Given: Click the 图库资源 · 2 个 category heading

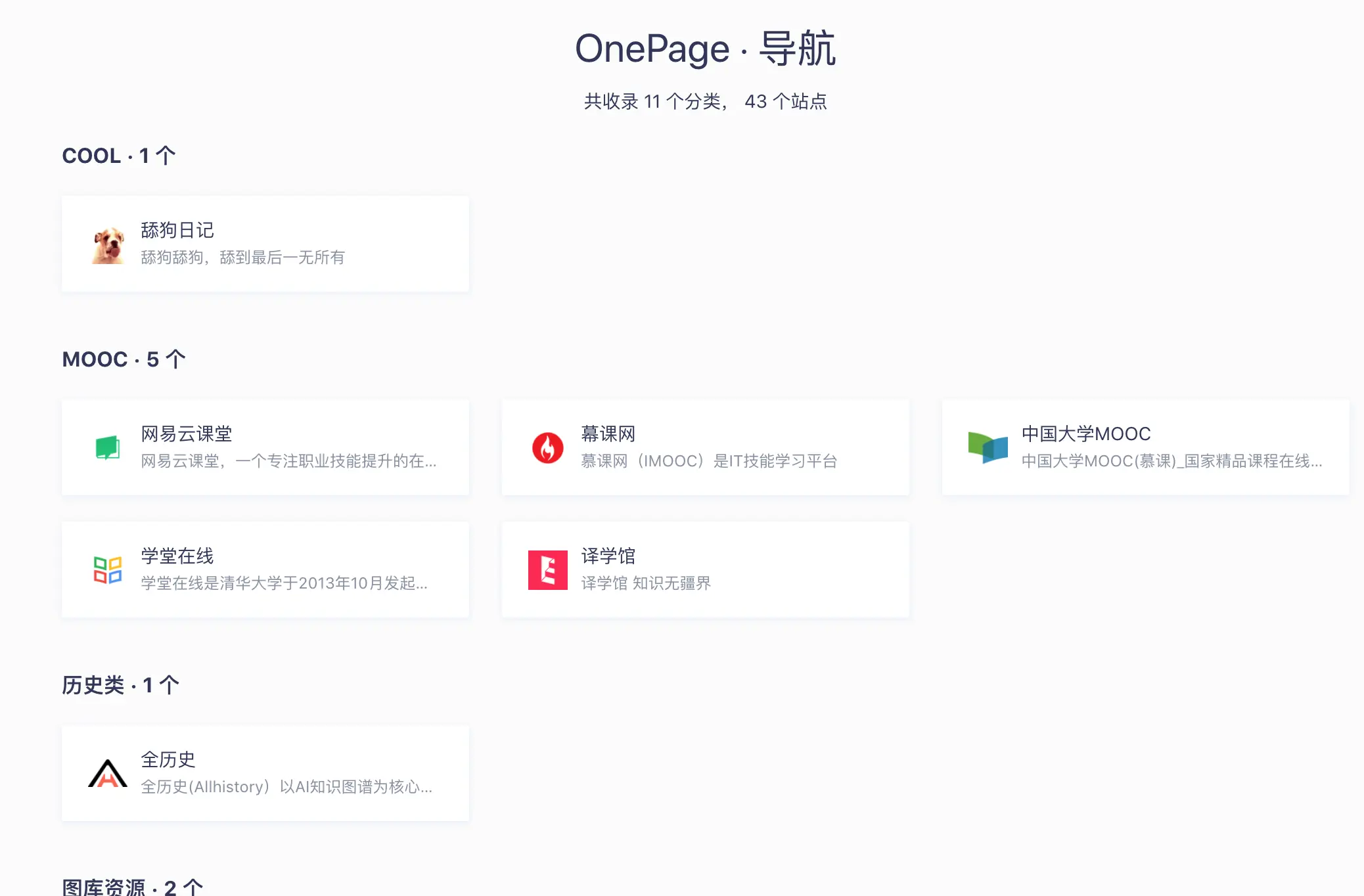Looking at the screenshot, I should (133, 887).
